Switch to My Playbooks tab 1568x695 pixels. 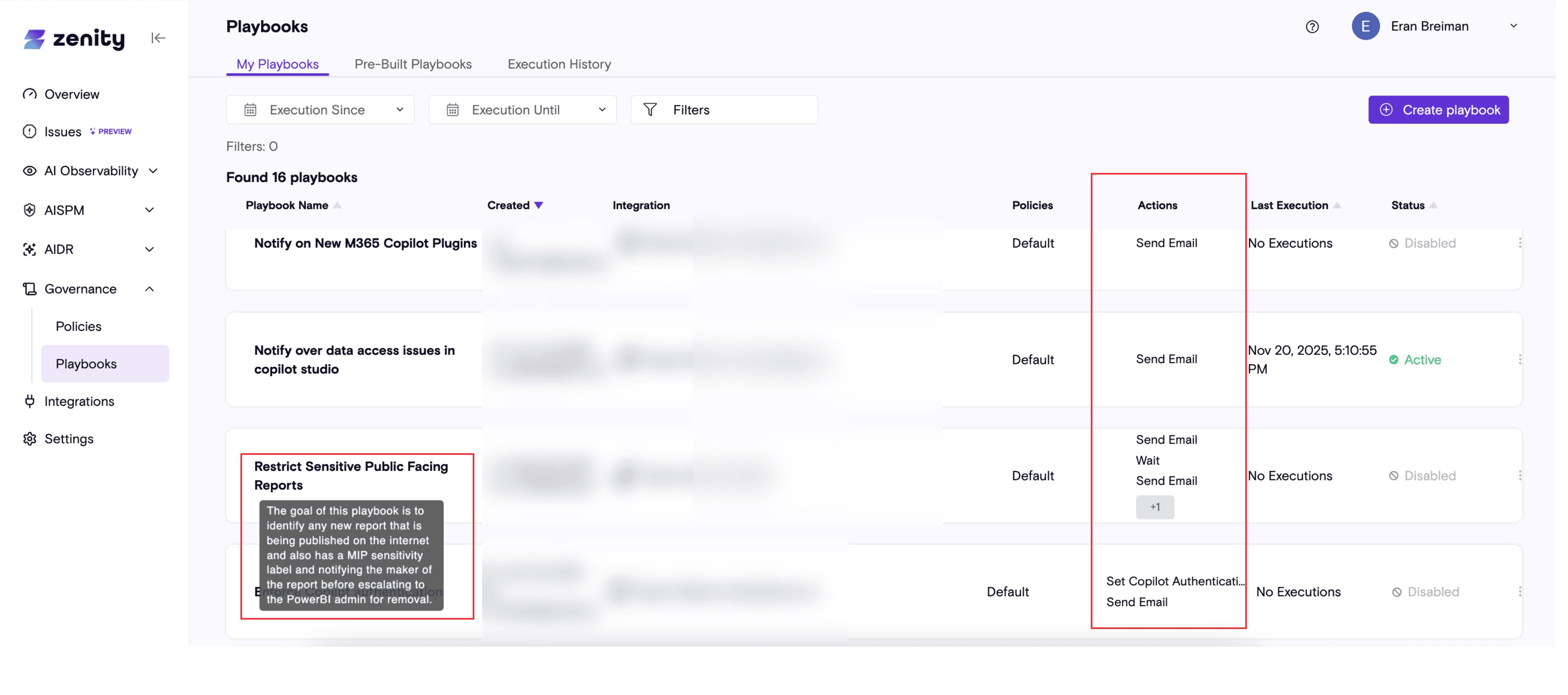(x=278, y=64)
